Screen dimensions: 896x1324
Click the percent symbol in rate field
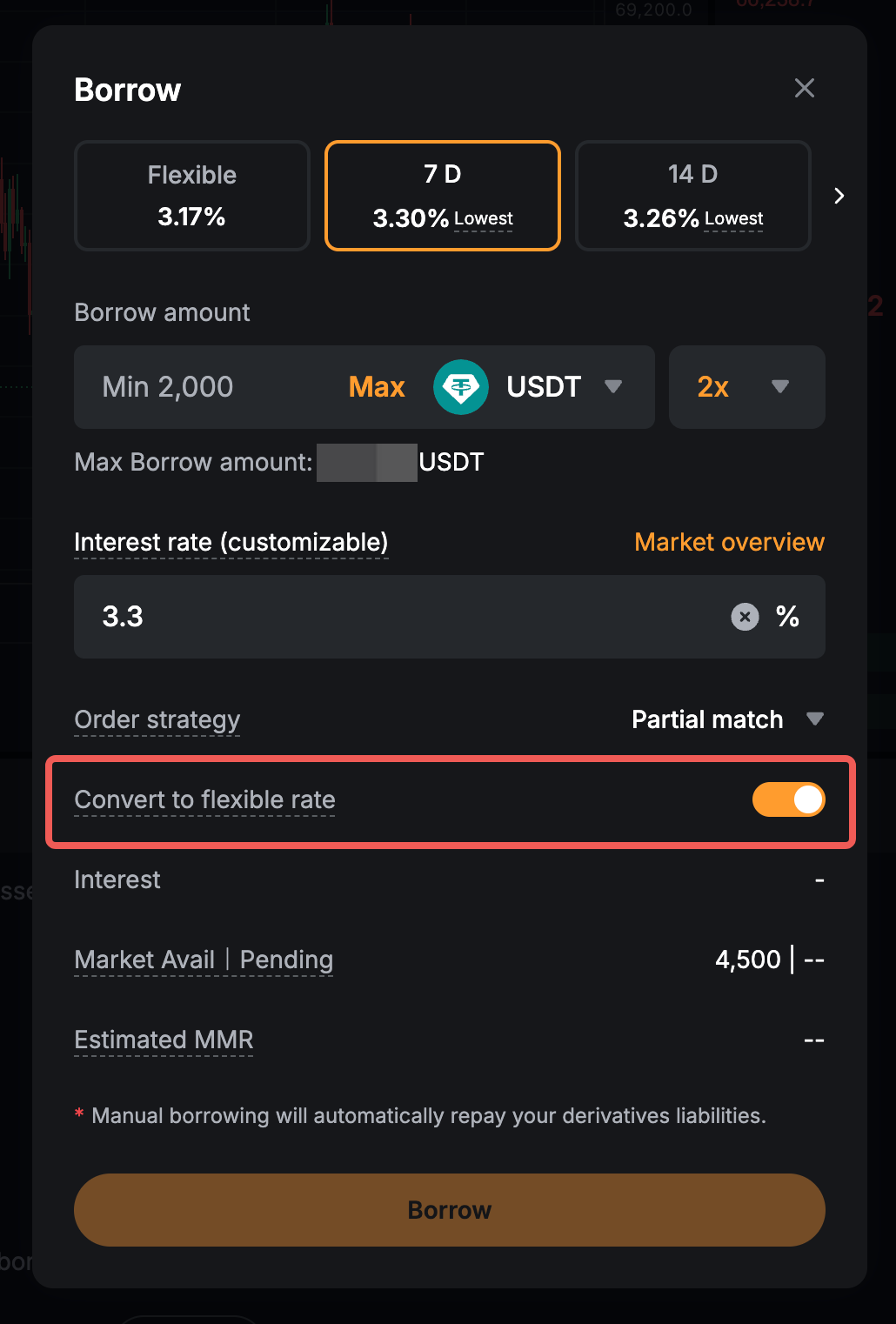[x=787, y=617]
